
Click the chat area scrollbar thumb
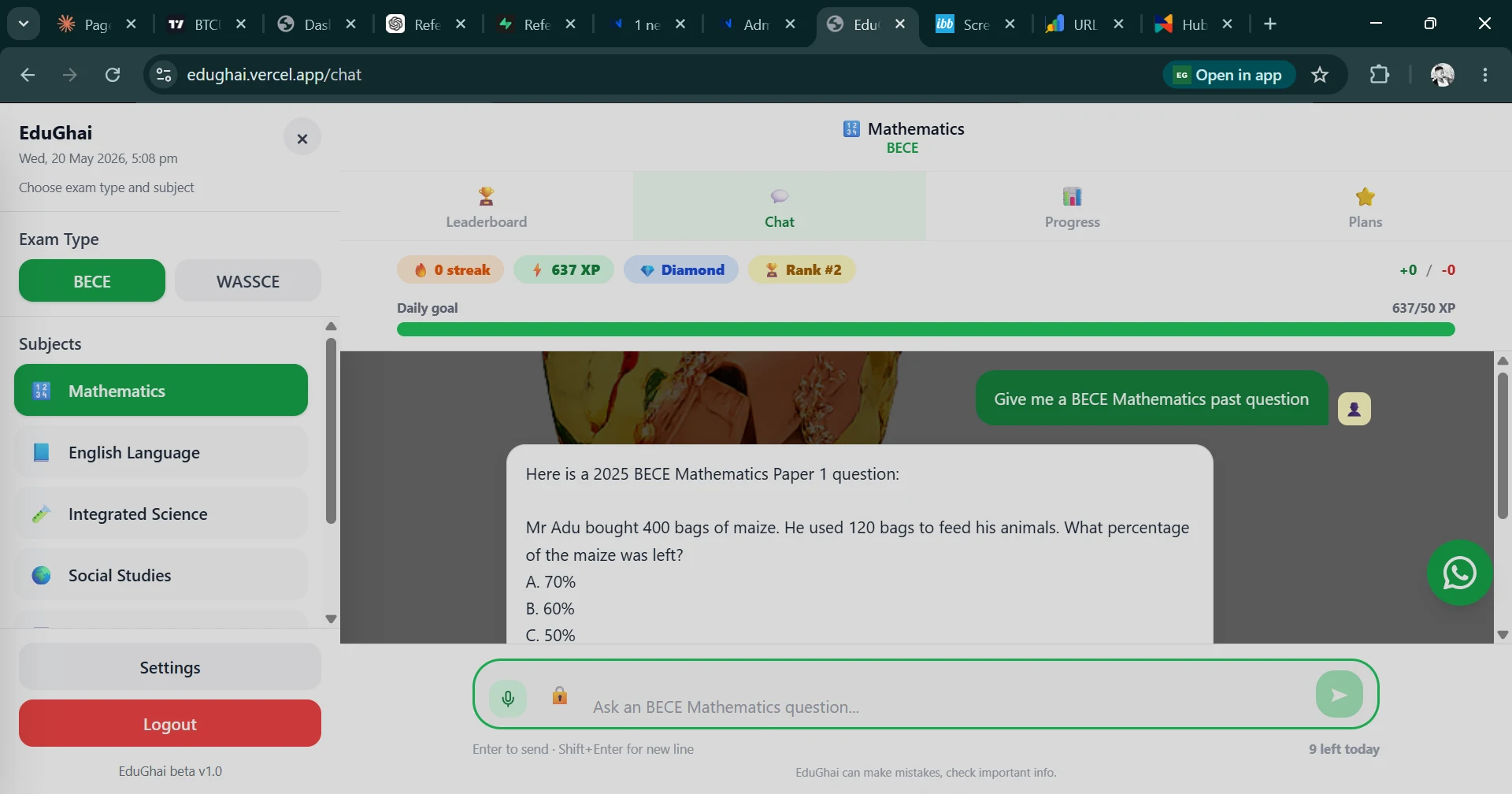pos(1503,445)
